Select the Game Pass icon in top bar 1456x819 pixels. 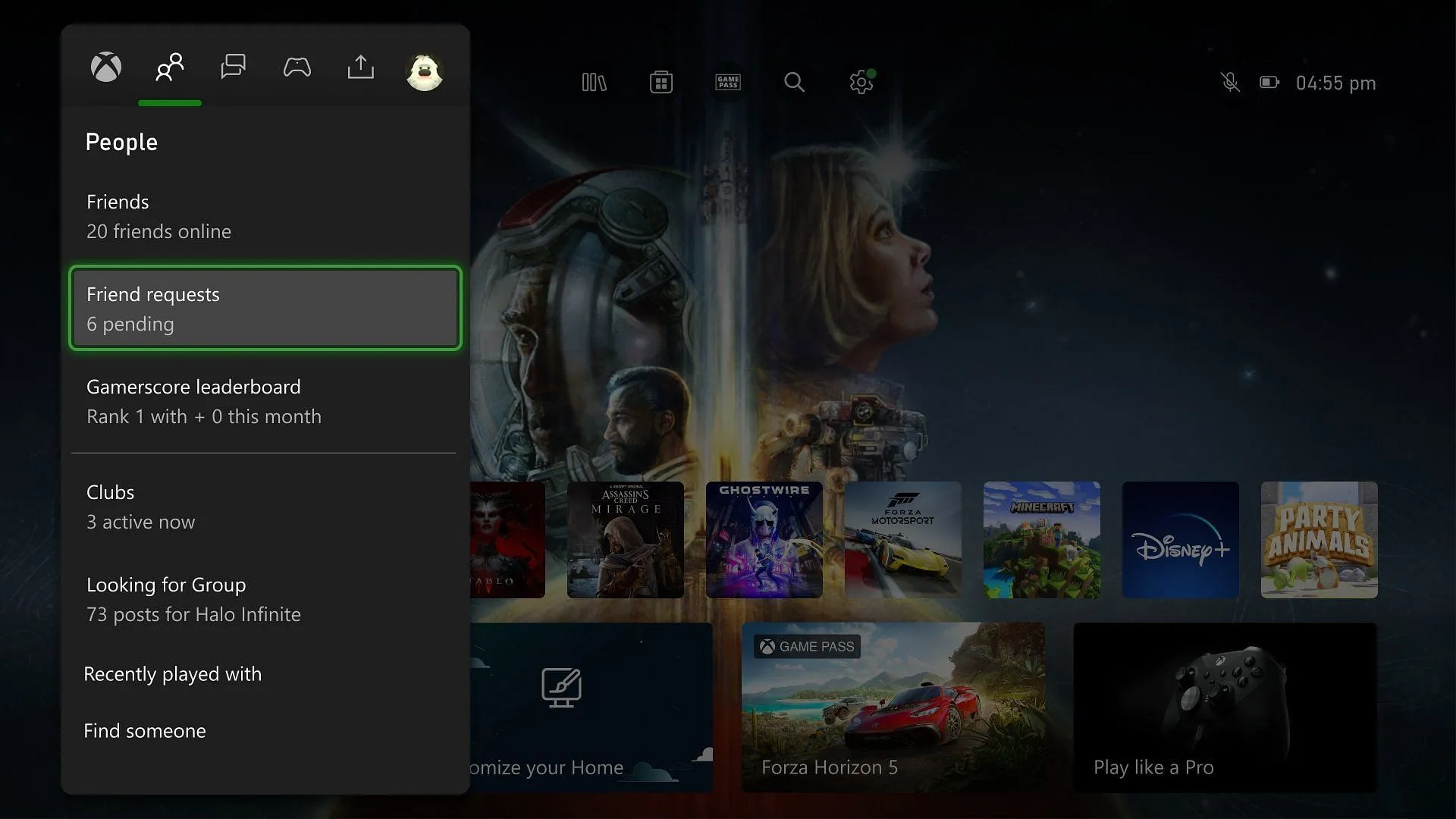(727, 82)
